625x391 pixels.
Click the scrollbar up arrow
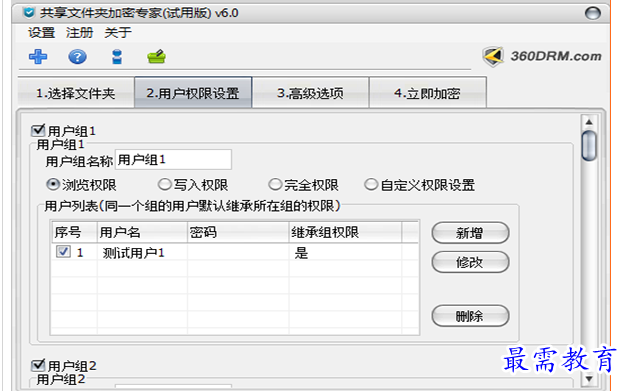589,122
